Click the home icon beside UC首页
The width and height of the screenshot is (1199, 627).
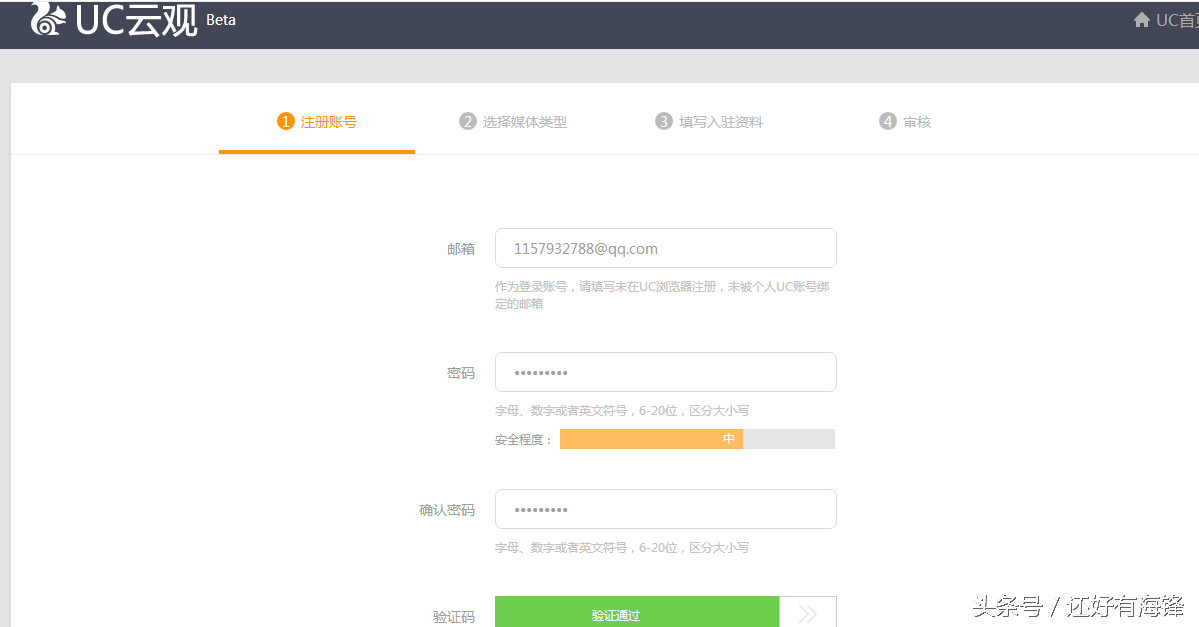click(1141, 19)
